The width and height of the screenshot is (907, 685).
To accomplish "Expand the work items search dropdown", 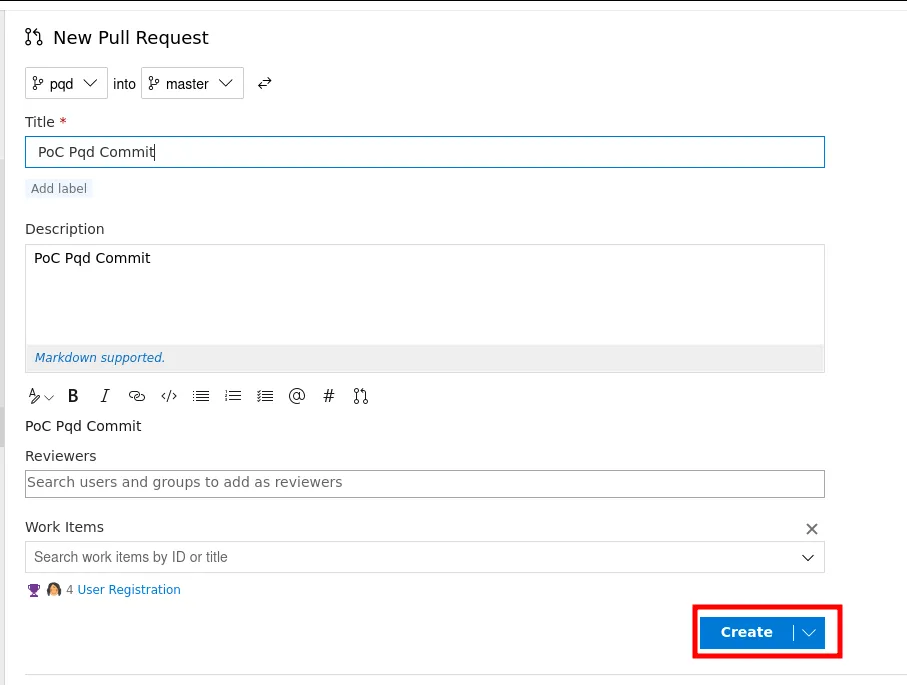I will pos(808,558).
